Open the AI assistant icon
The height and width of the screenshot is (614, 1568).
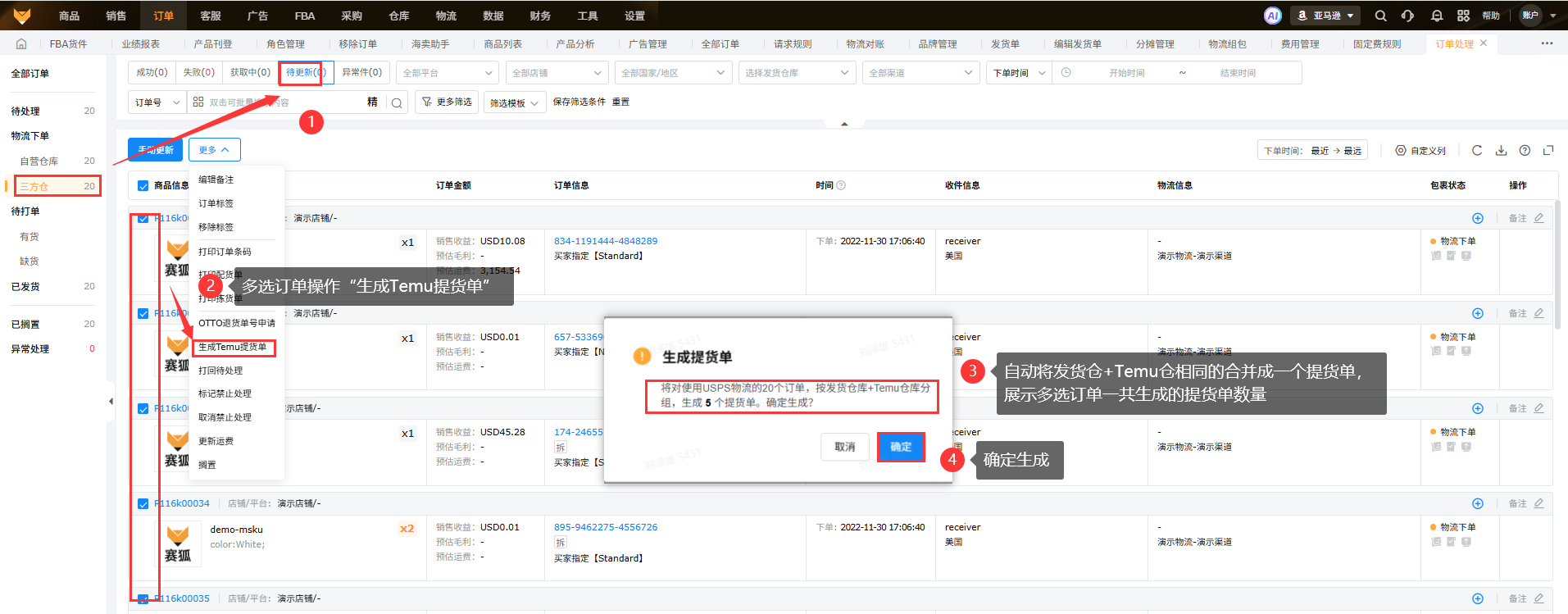[1272, 16]
